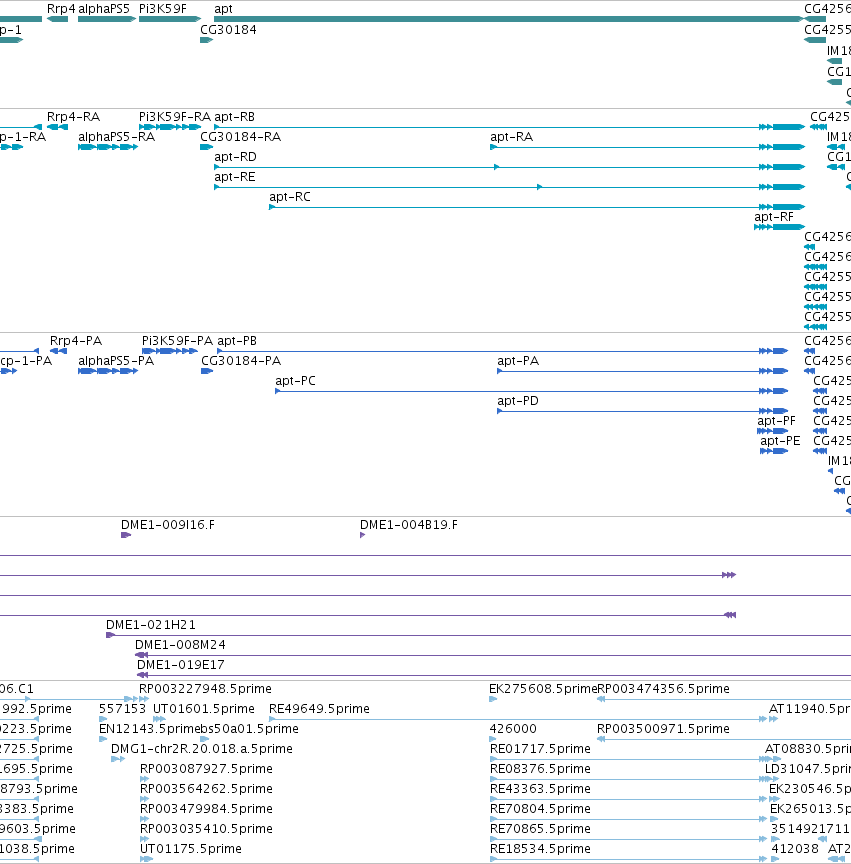Click the DME1-021H21 clone label
851x864 pixels.
pyautogui.click(x=150, y=625)
